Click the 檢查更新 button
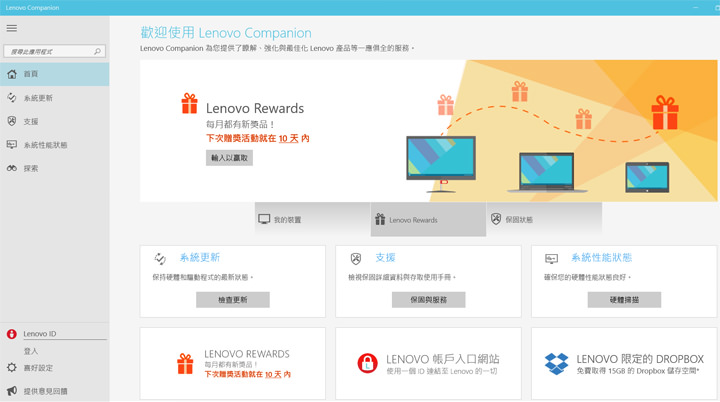 (233, 300)
